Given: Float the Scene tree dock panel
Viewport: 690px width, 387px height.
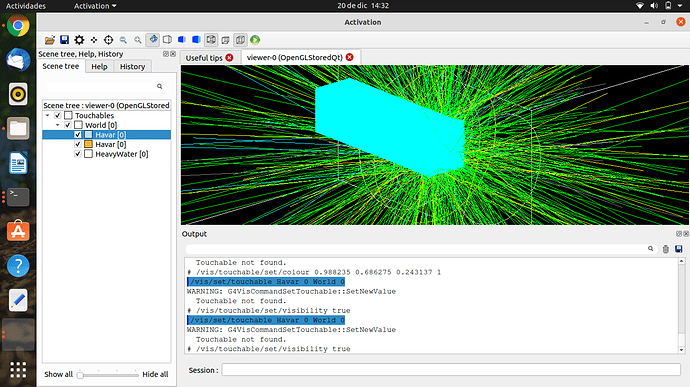Looking at the screenshot, I should [x=166, y=54].
